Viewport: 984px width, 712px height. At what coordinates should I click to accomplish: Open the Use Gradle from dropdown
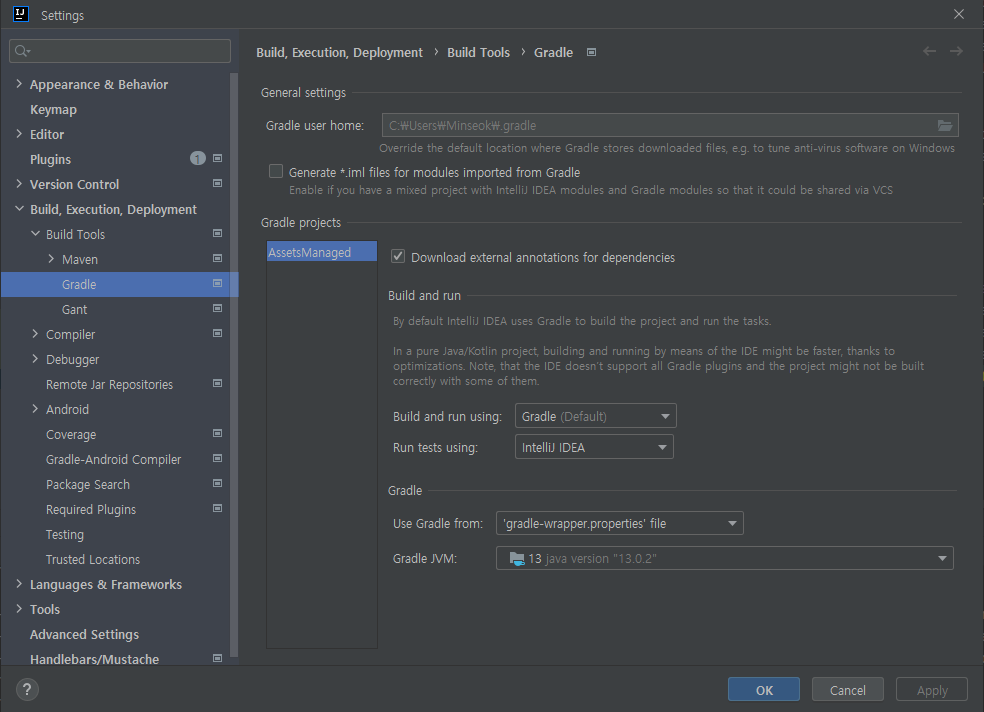[x=619, y=523]
